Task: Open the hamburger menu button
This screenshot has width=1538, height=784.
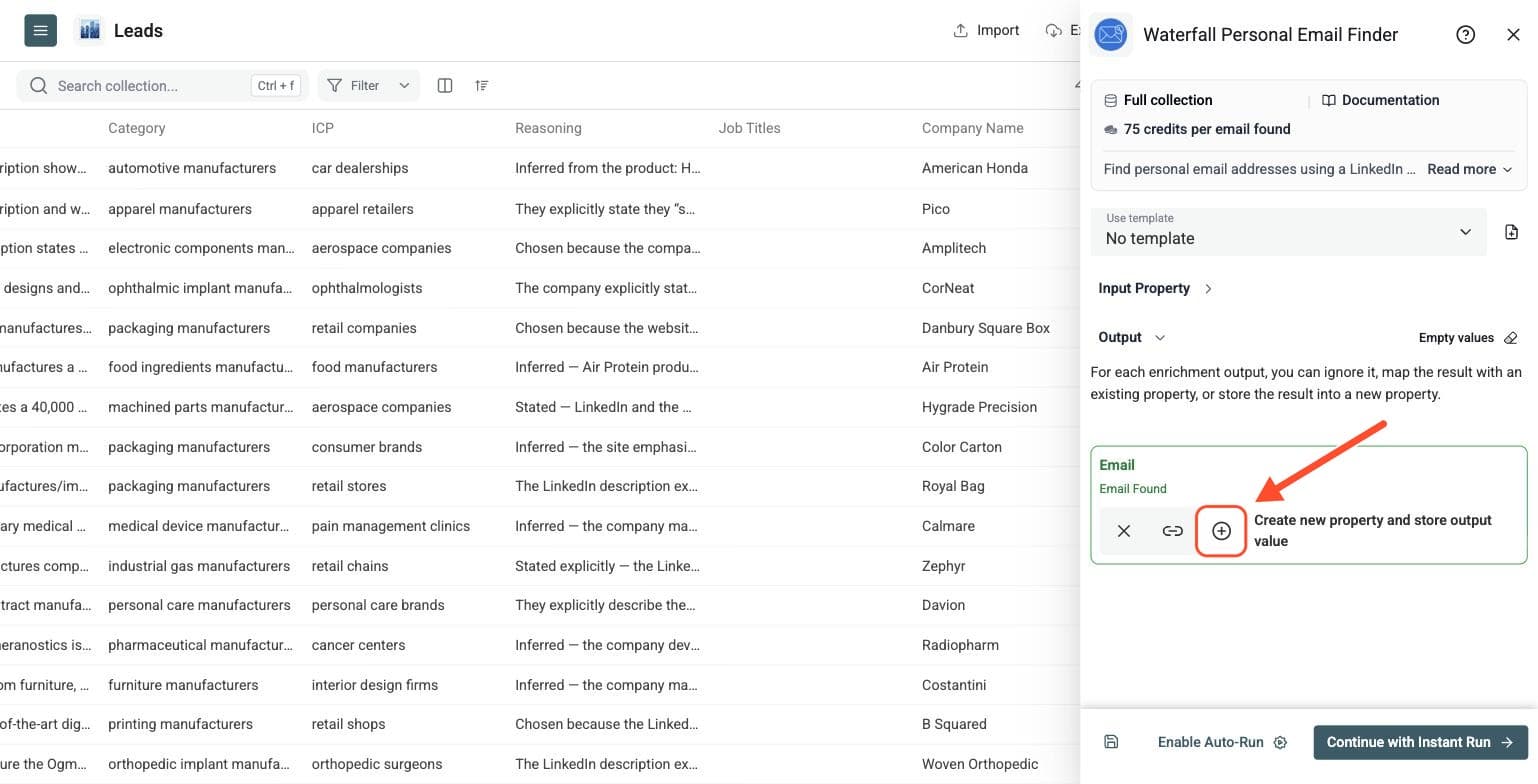Action: coord(40,30)
